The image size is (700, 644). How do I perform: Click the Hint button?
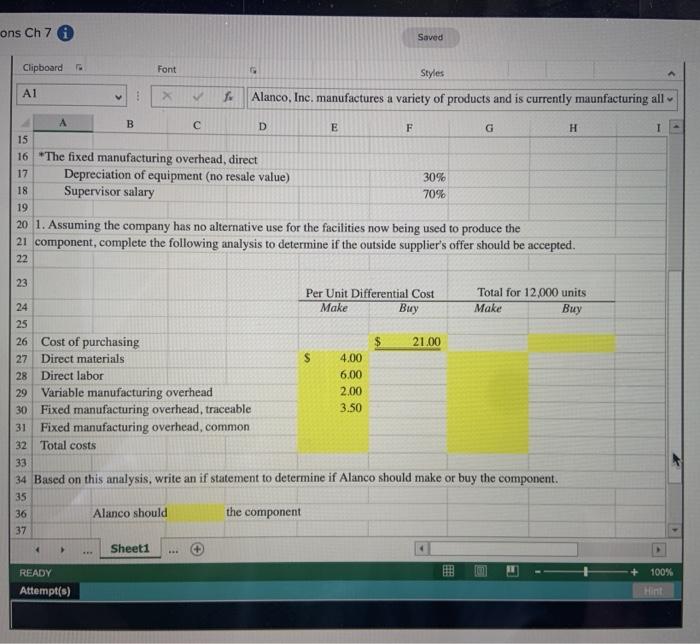(653, 591)
